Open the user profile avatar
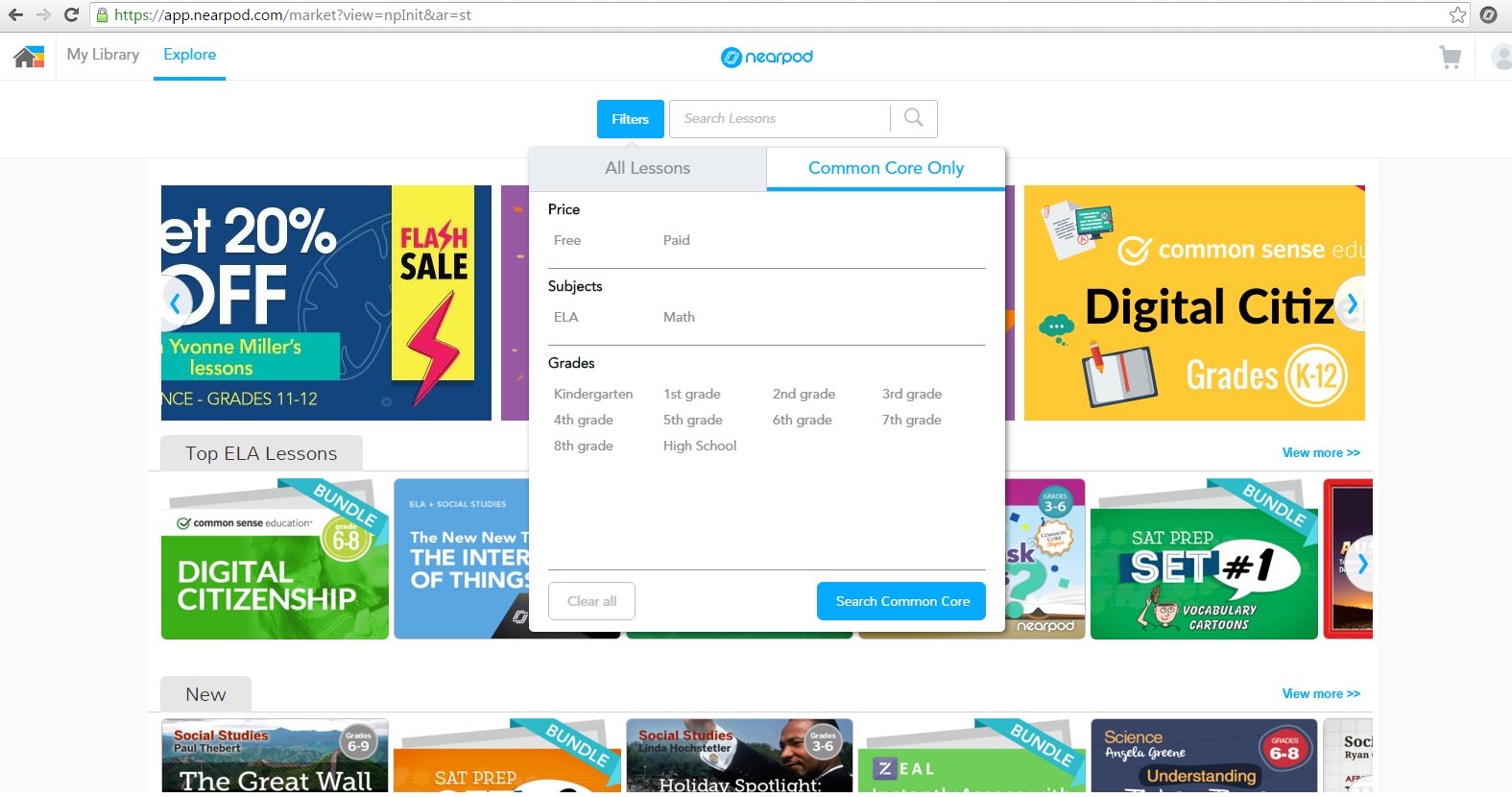Image resolution: width=1512 pixels, height=797 pixels. [x=1501, y=58]
